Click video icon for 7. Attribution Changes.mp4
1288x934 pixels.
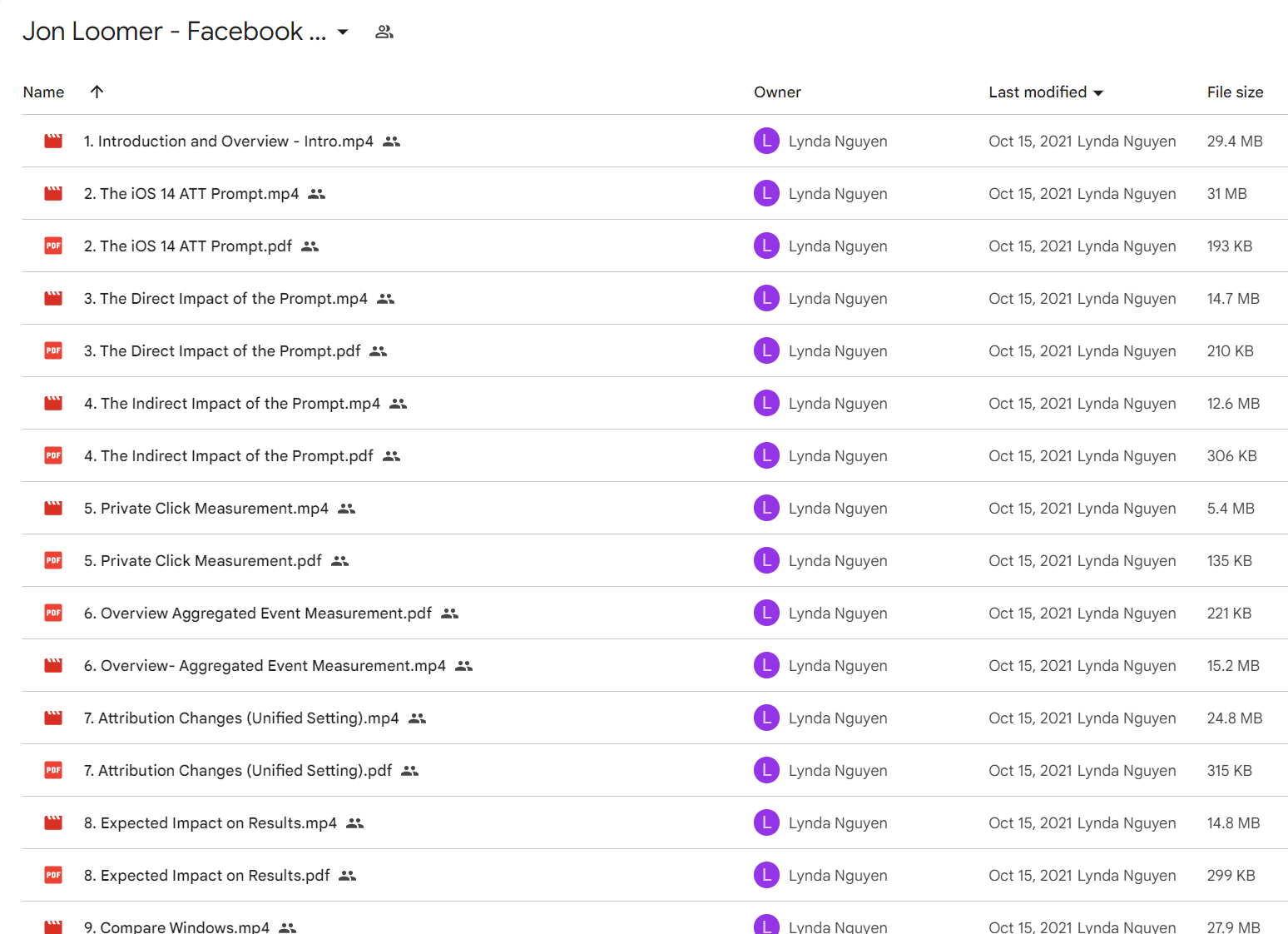(x=53, y=718)
